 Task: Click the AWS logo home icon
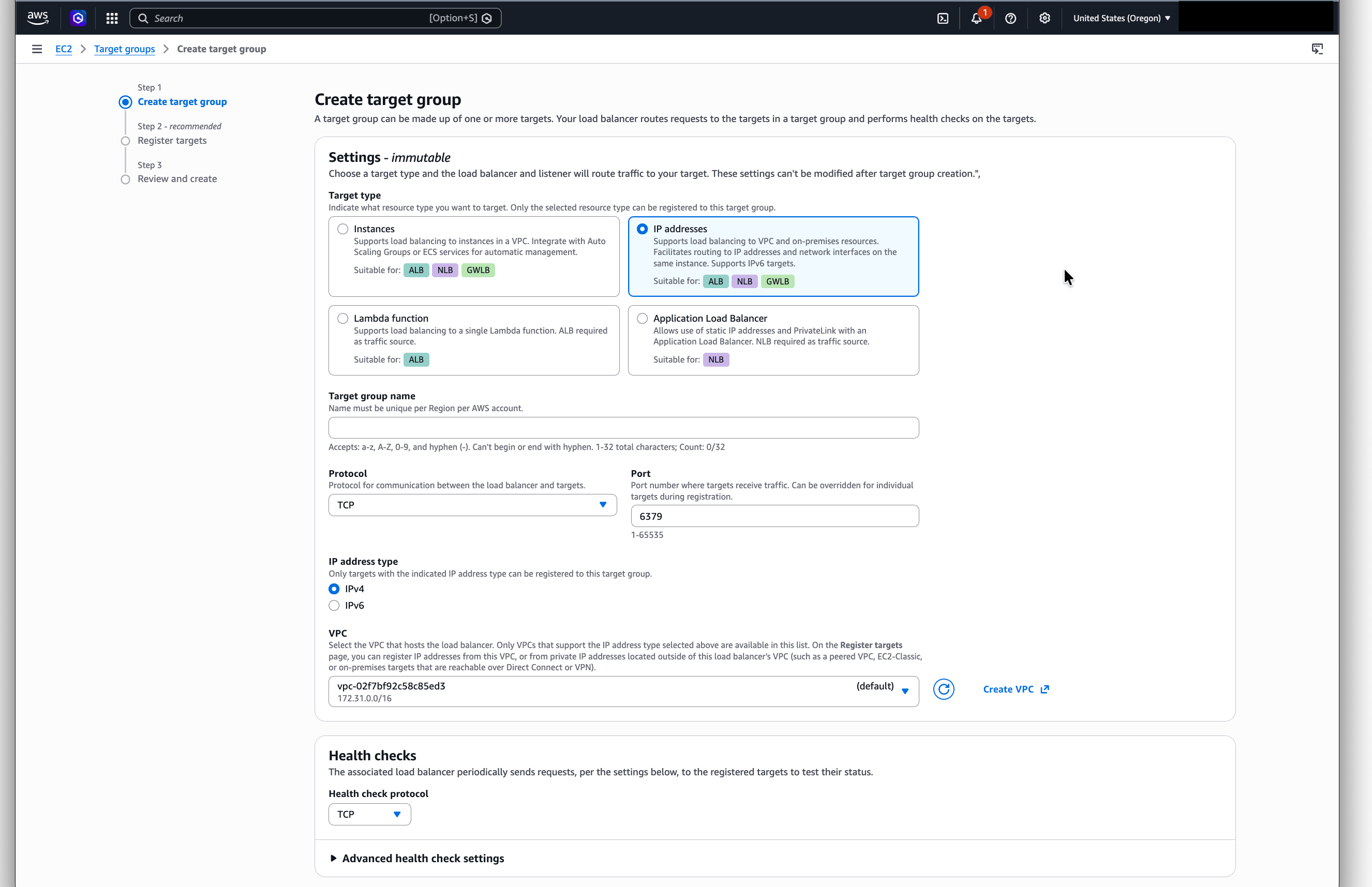37,18
